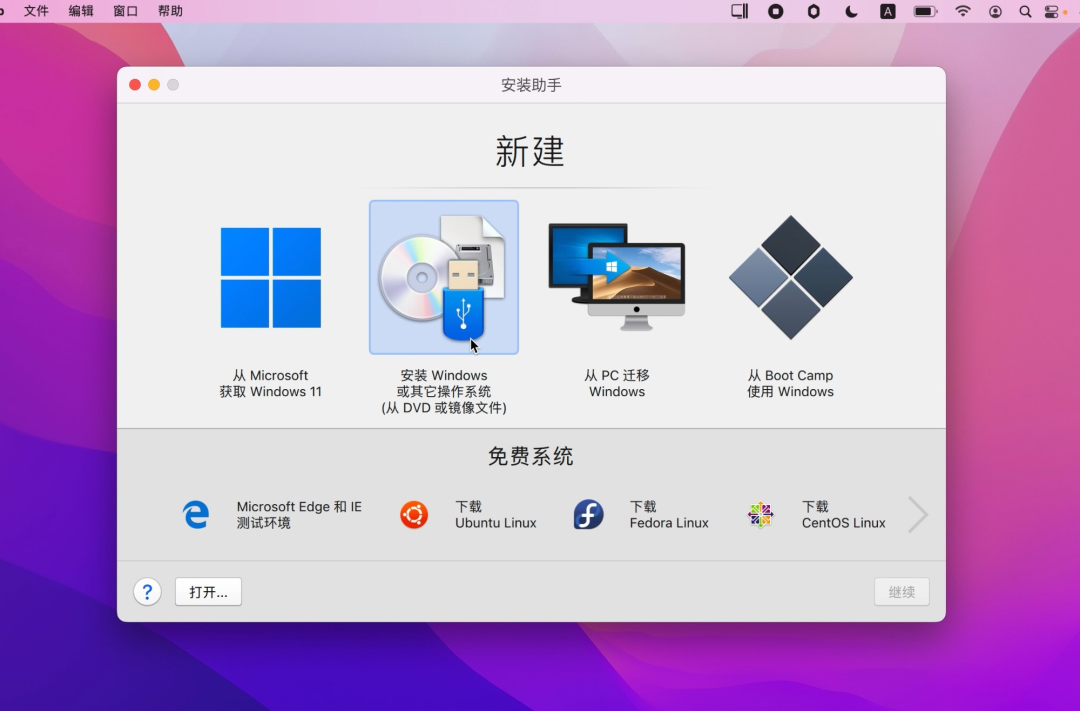The image size is (1080, 711).
Task: Open the 帮助 menu
Action: pyautogui.click(x=168, y=11)
